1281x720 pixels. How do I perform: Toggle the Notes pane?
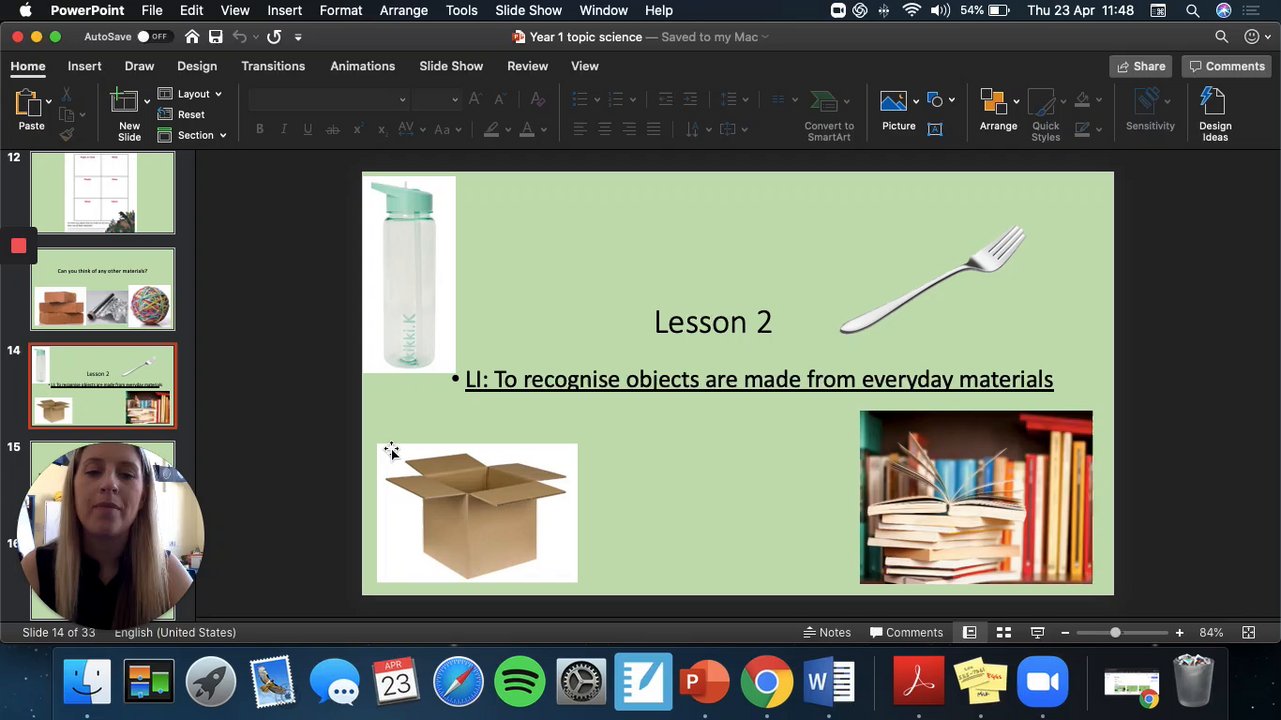pyautogui.click(x=826, y=632)
